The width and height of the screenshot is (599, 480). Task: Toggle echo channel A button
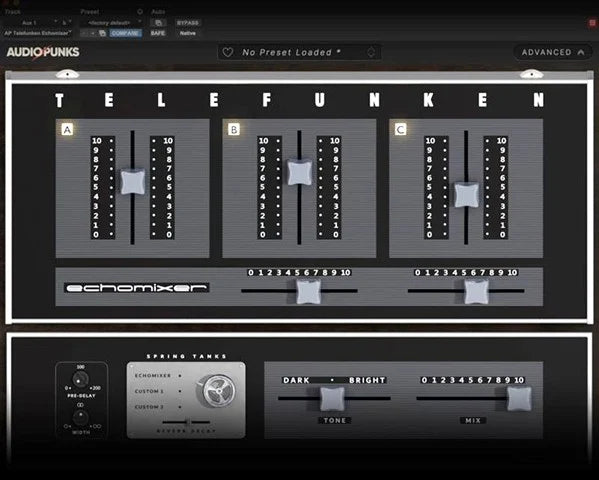[67, 130]
